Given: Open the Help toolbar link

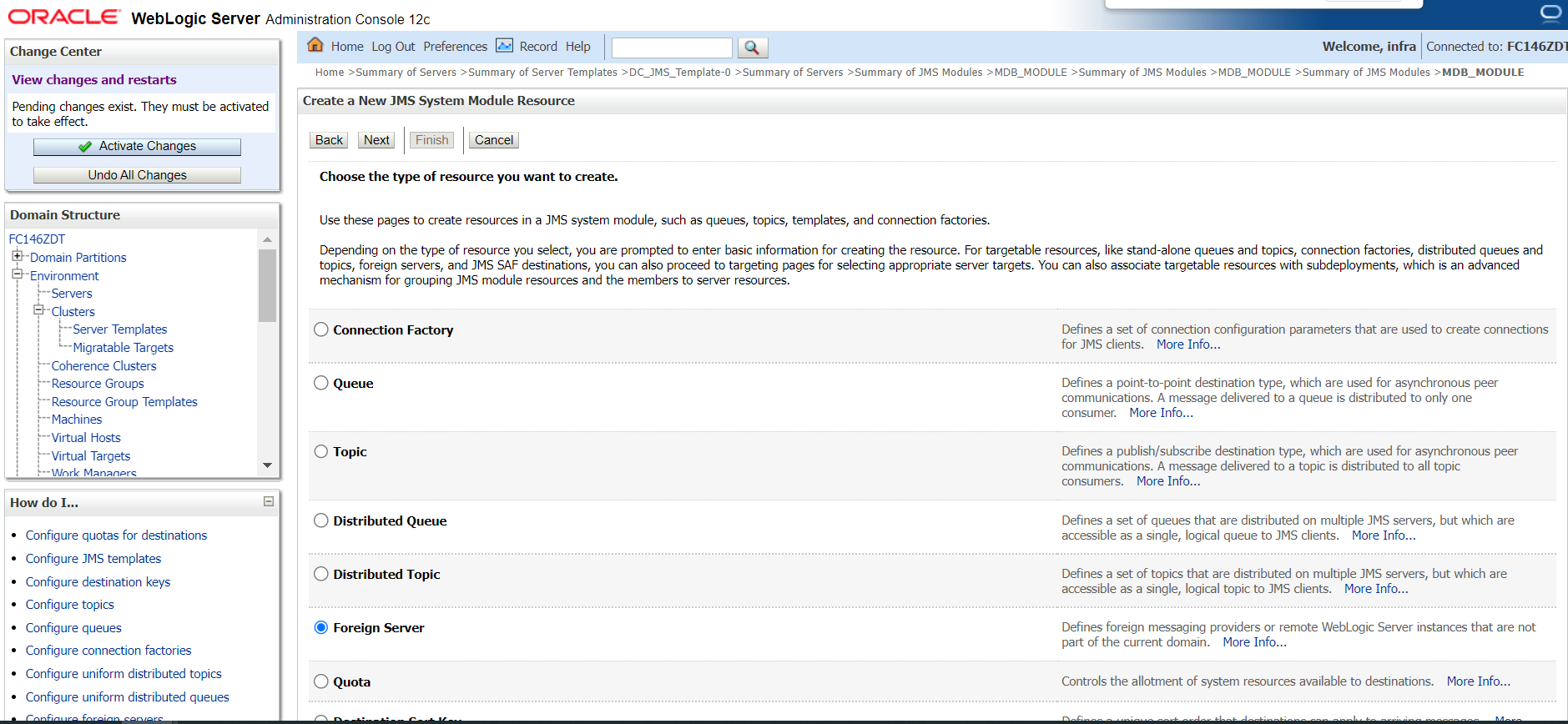Looking at the screenshot, I should (577, 47).
